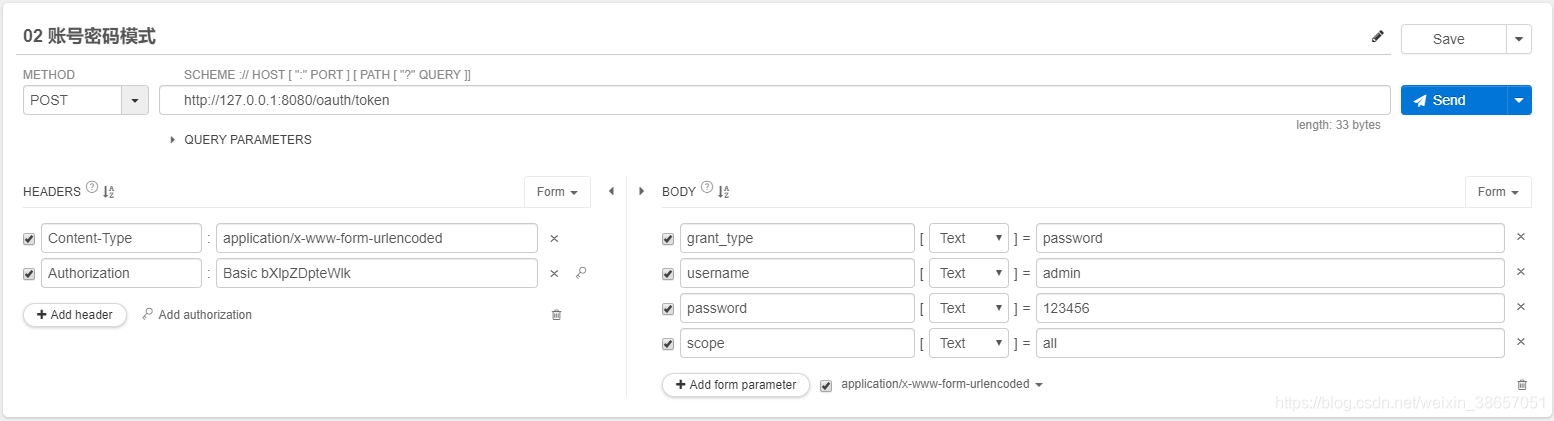Screen dimensions: 1554x421
Task: Click the application/x-www-form-urlencoded header value field
Action: click(376, 238)
